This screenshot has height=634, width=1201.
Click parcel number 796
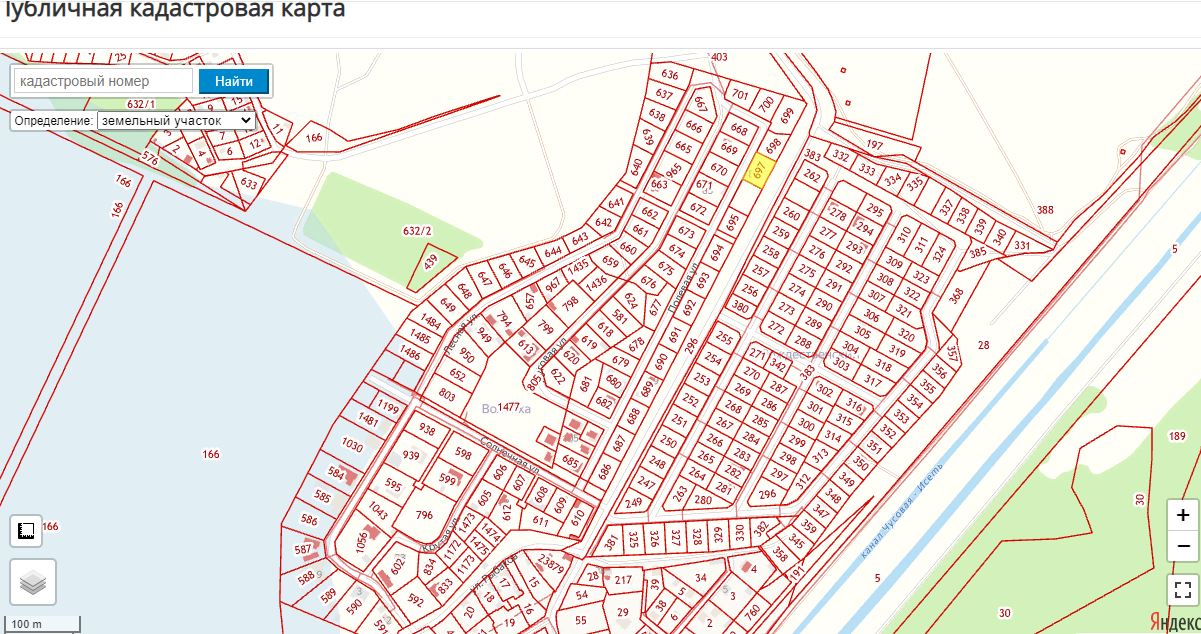pos(424,516)
